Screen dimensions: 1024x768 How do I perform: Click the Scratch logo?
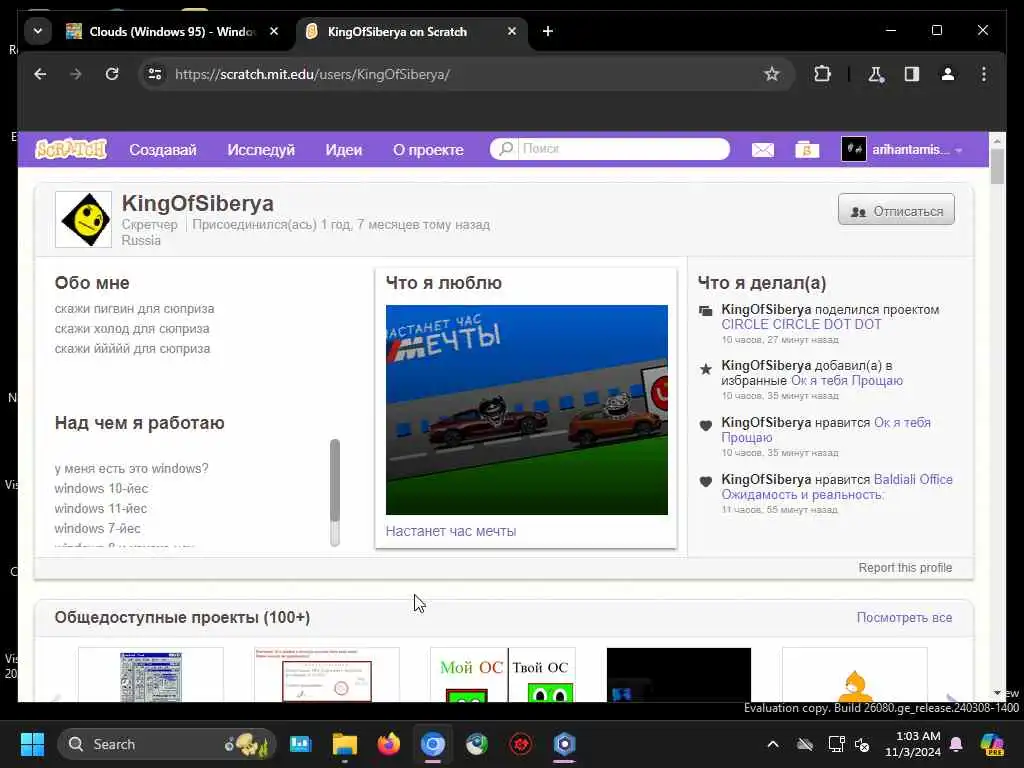point(71,150)
